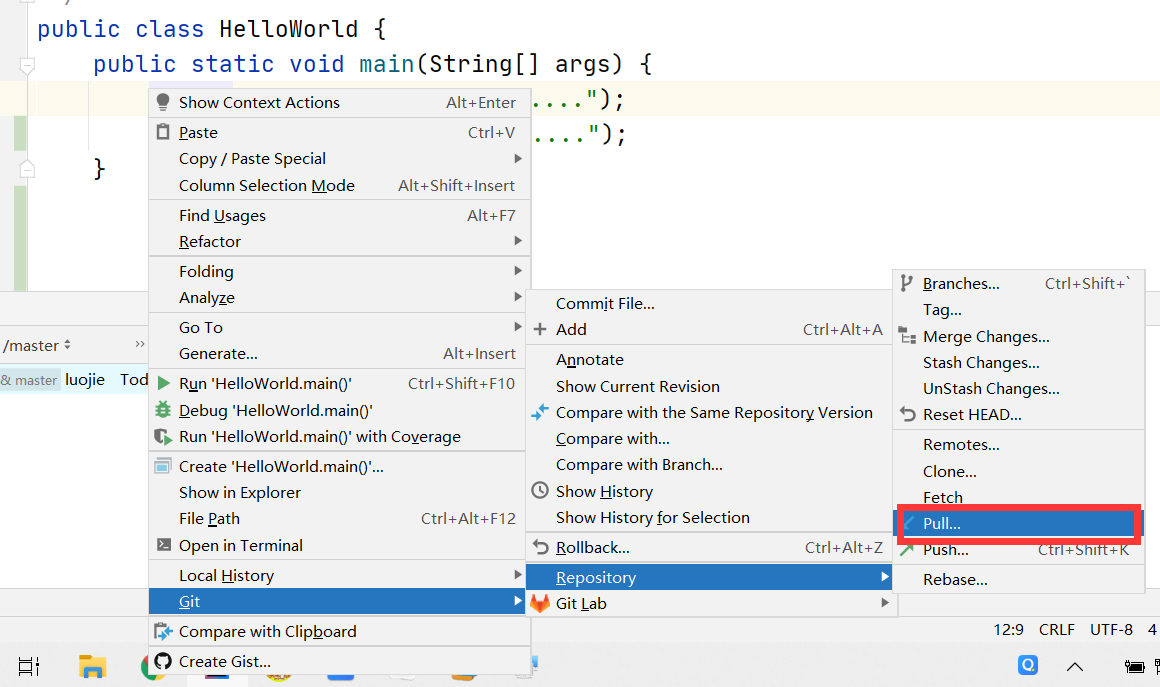The image size is (1160, 687).
Task: Click the green Run HelloWorld.main() icon
Action: [x=163, y=384]
